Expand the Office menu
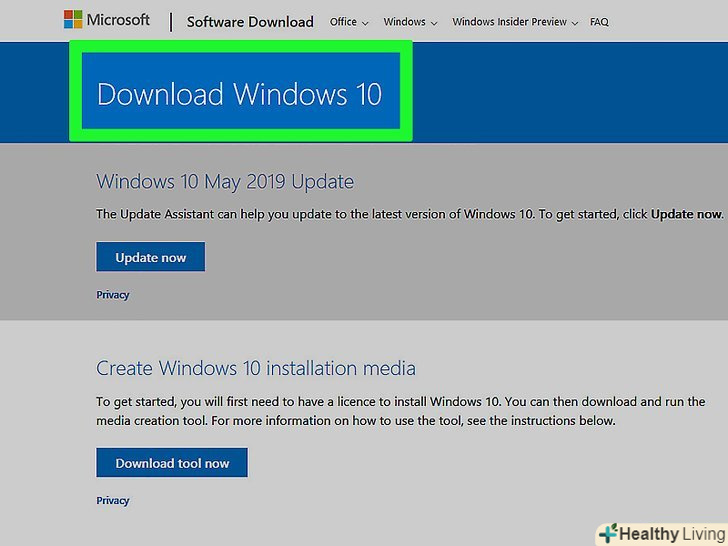This screenshot has height=546, width=728. [349, 22]
